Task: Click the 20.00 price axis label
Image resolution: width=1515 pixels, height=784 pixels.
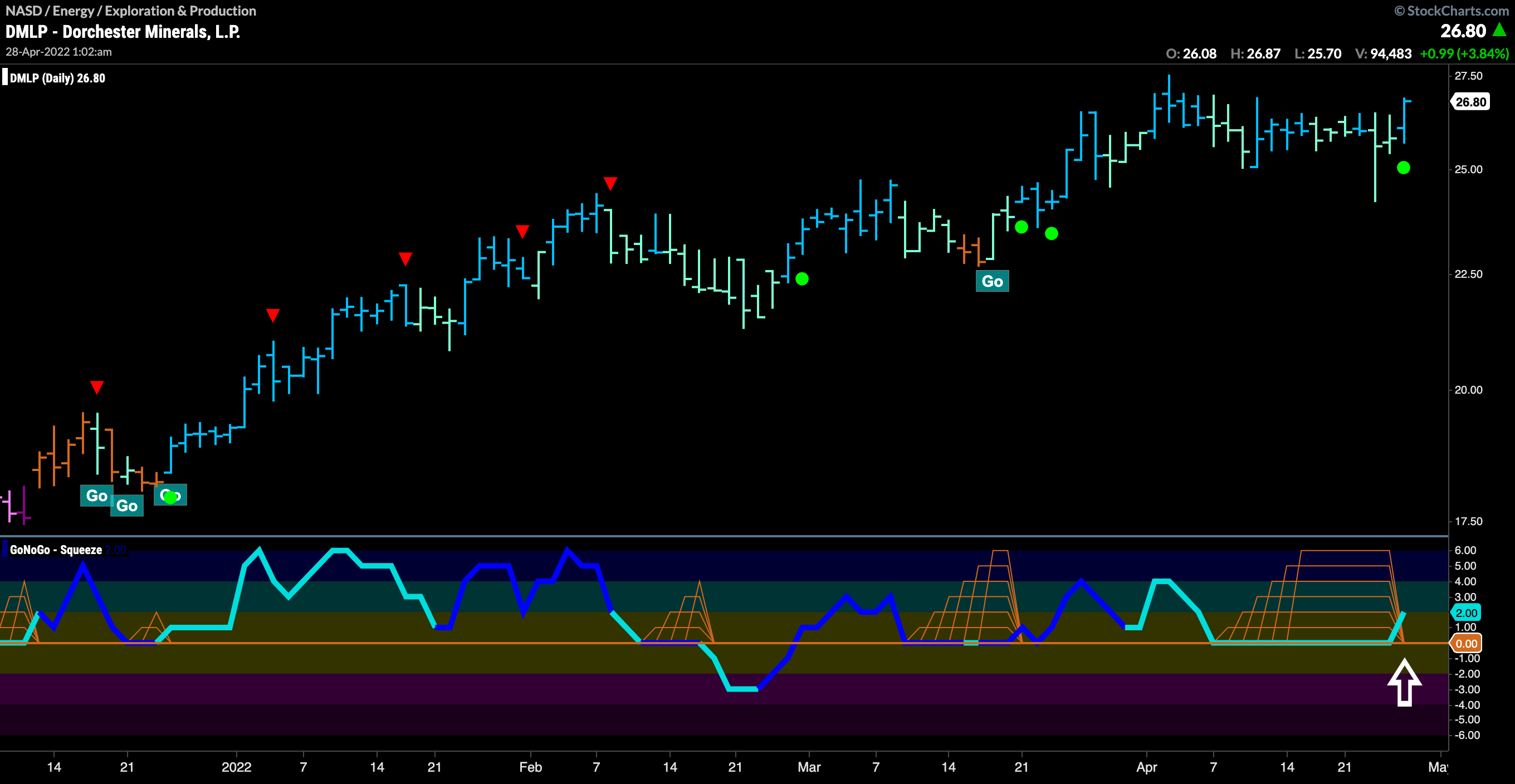Action: 1468,390
